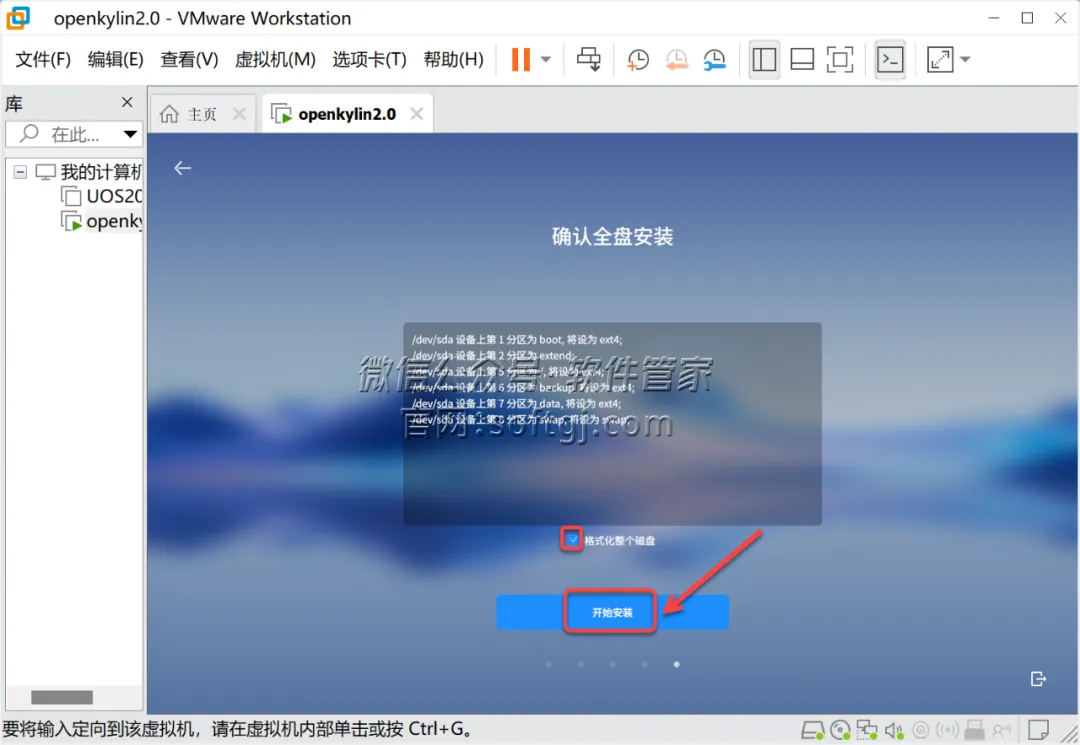The height and width of the screenshot is (745, 1080).
Task: Enter full screen mode
Action: click(840, 59)
